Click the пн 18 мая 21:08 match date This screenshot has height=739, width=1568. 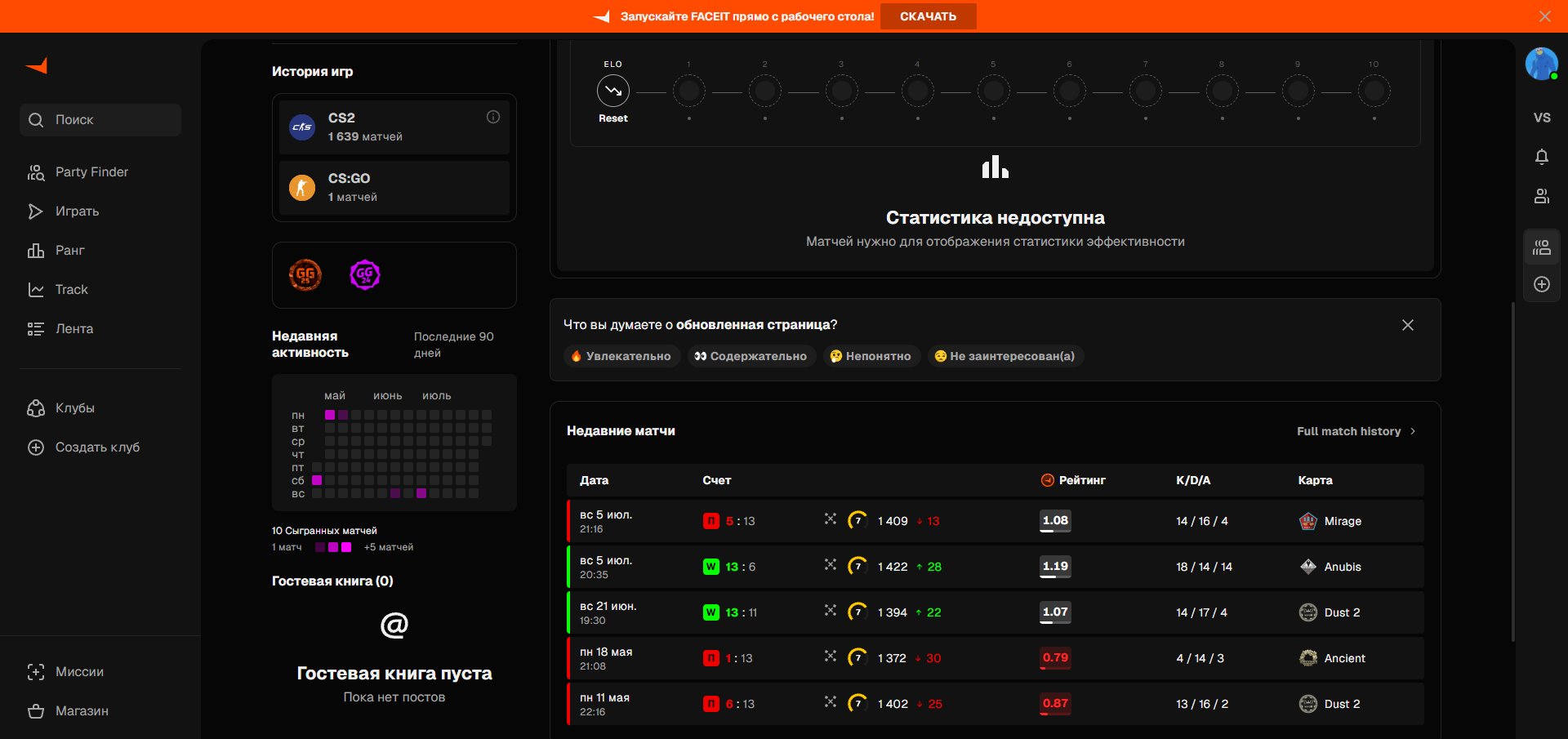point(606,659)
